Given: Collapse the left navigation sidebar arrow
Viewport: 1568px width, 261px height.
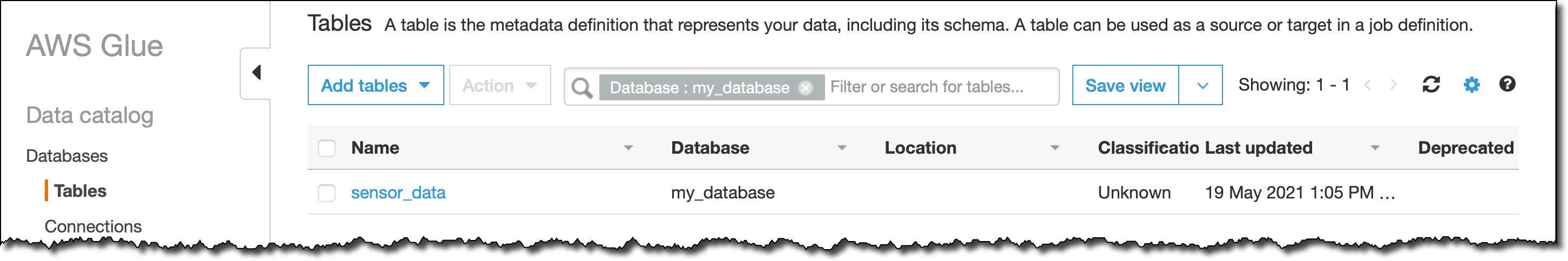Looking at the screenshot, I should click(256, 72).
